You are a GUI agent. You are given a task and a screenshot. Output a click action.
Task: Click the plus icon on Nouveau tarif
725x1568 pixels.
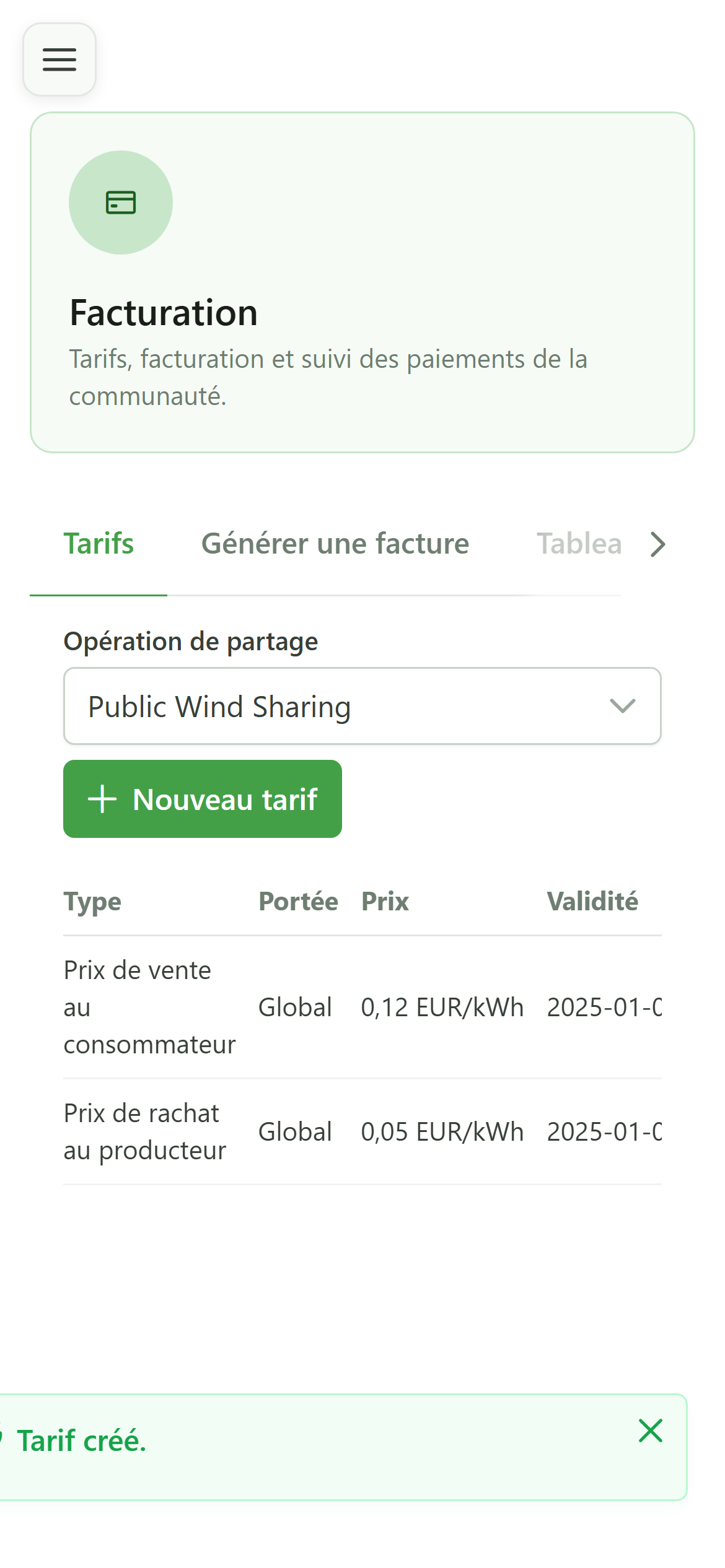pos(102,799)
